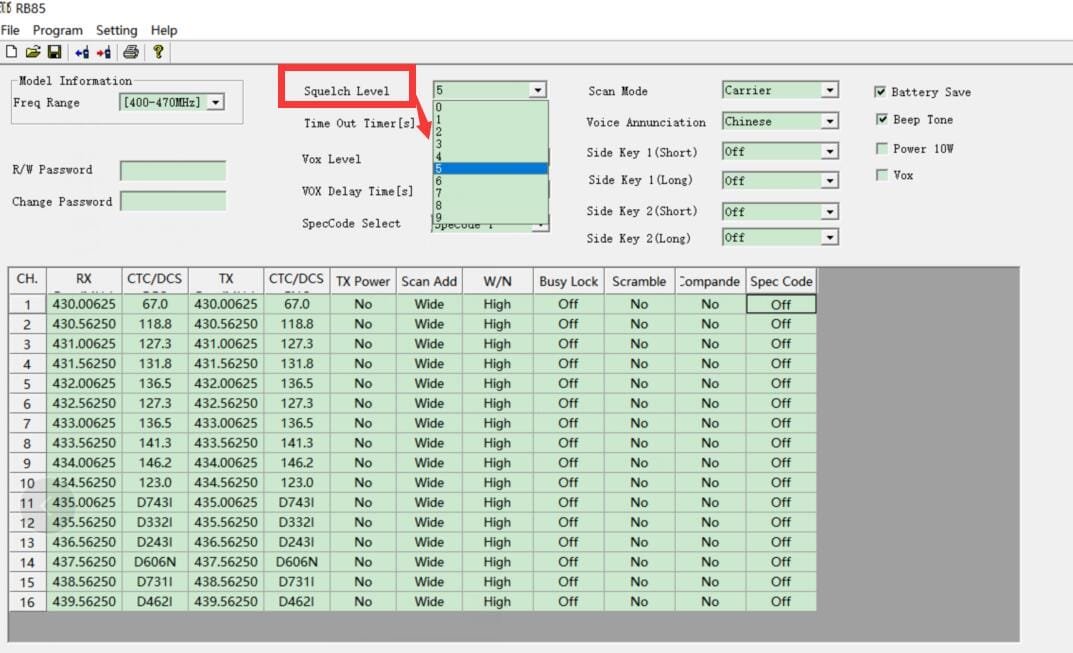1073x653 pixels.
Task: Select channel row number 1
Action: tap(27, 305)
